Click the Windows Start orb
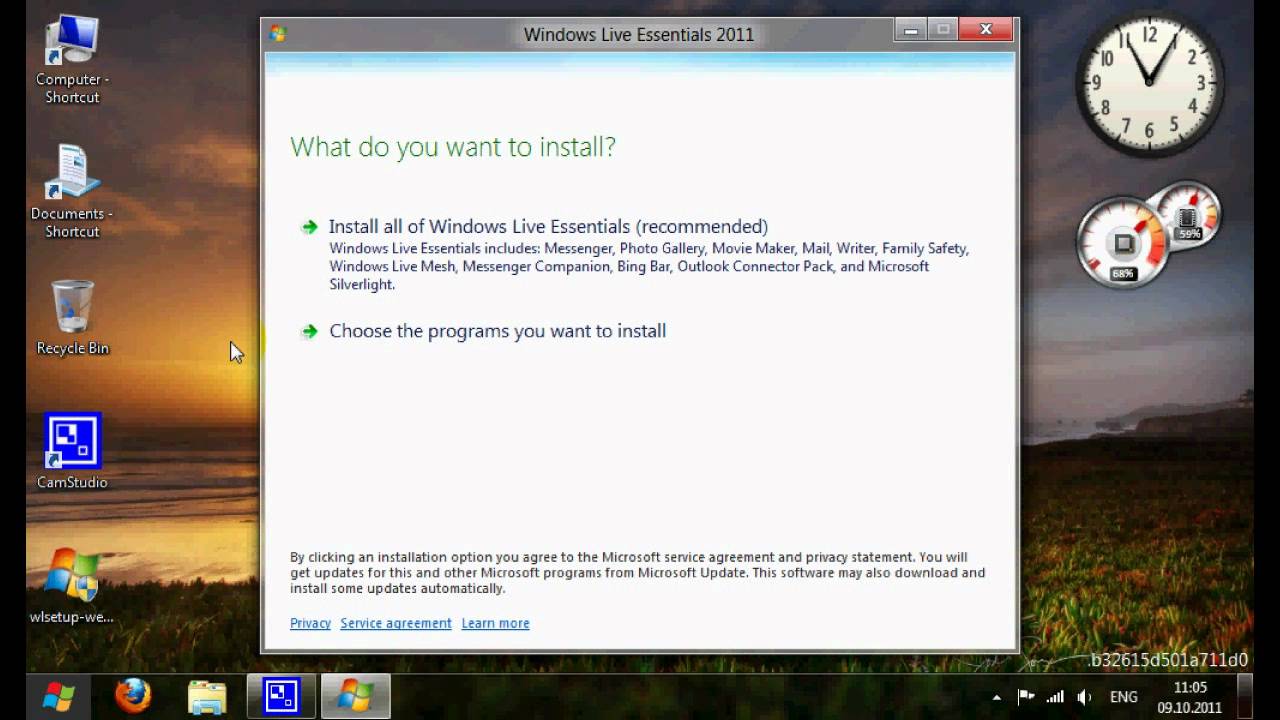1280x720 pixels. 58,696
